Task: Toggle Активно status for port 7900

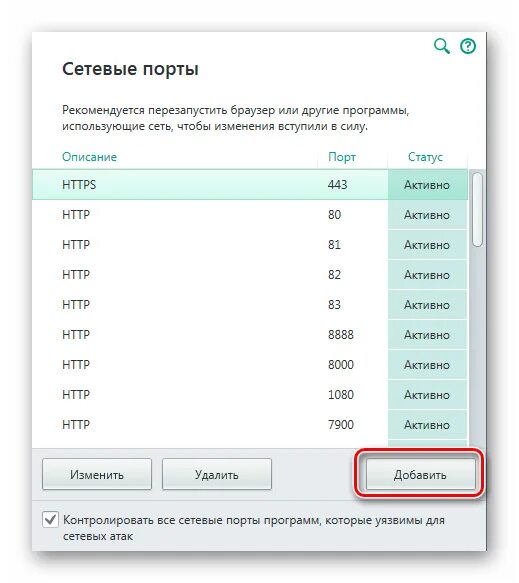Action: [x=427, y=425]
